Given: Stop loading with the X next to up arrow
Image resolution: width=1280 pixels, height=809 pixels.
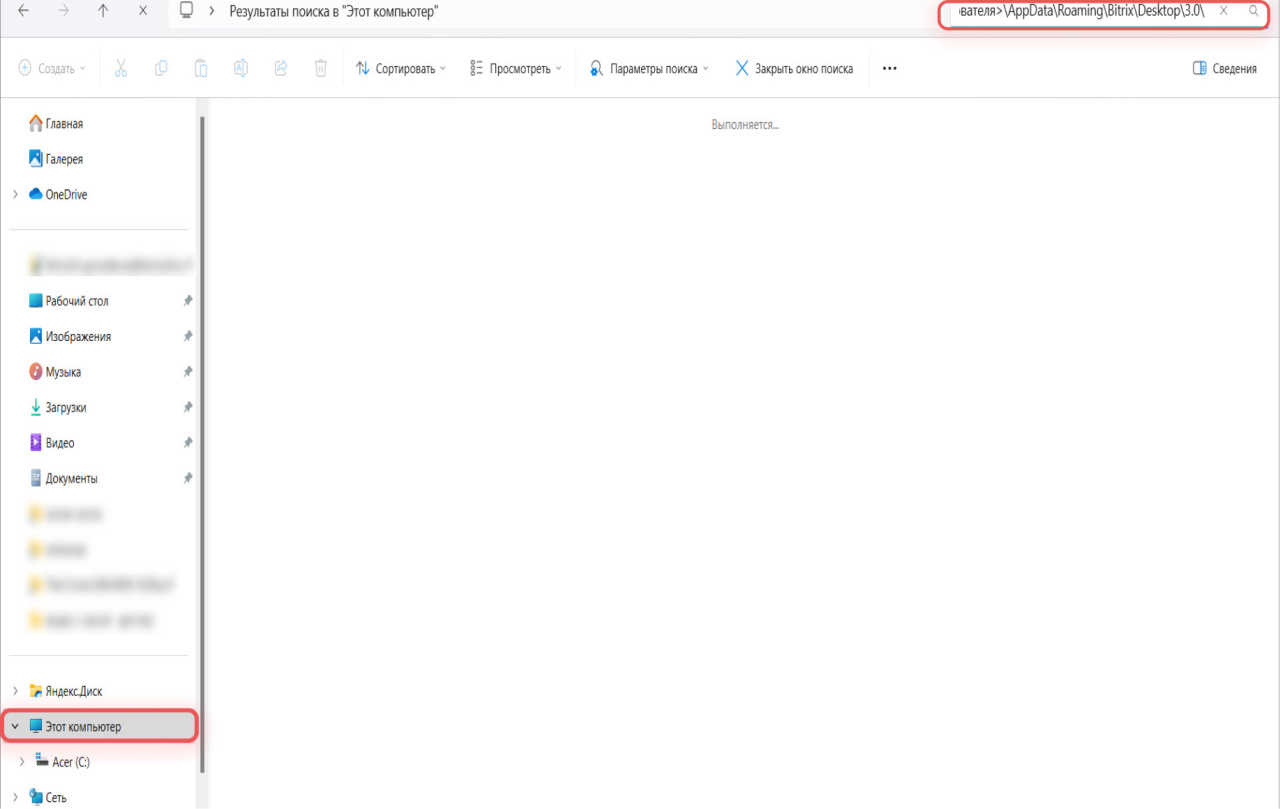Looking at the screenshot, I should pyautogui.click(x=143, y=11).
